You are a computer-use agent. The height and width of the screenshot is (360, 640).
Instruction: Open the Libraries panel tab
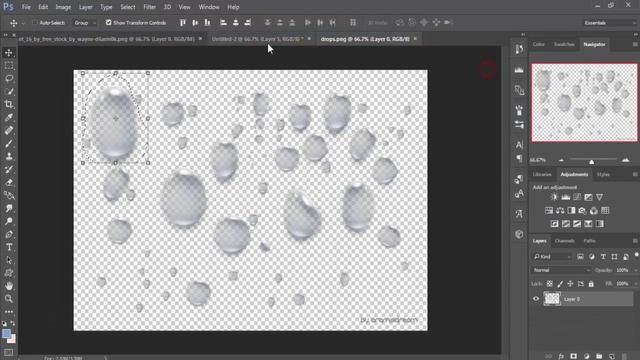(x=542, y=174)
